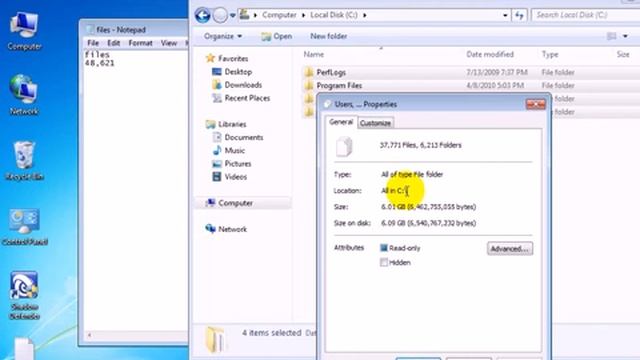Close the Properties dialog

[x=536, y=104]
